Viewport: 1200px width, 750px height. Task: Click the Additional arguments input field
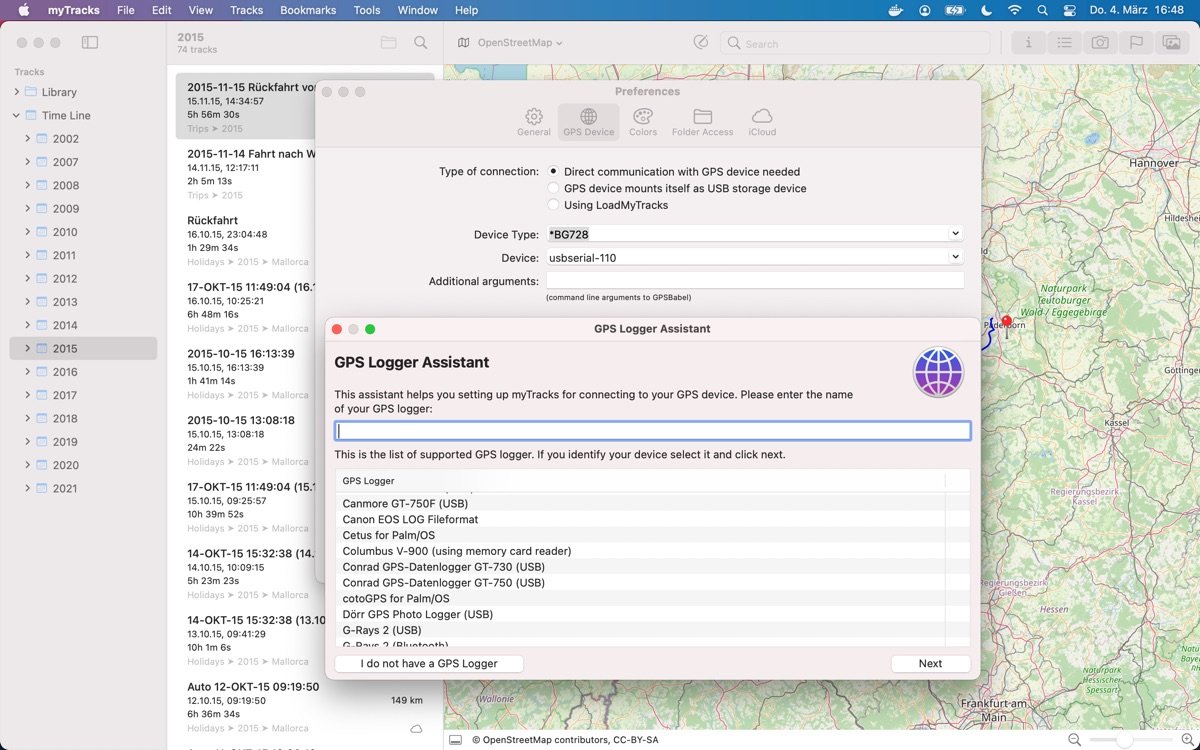pyautogui.click(x=755, y=281)
